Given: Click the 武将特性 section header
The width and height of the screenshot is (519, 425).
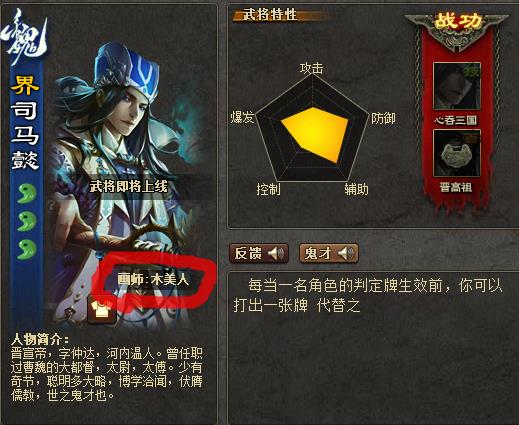Looking at the screenshot, I should pyautogui.click(x=270, y=15).
